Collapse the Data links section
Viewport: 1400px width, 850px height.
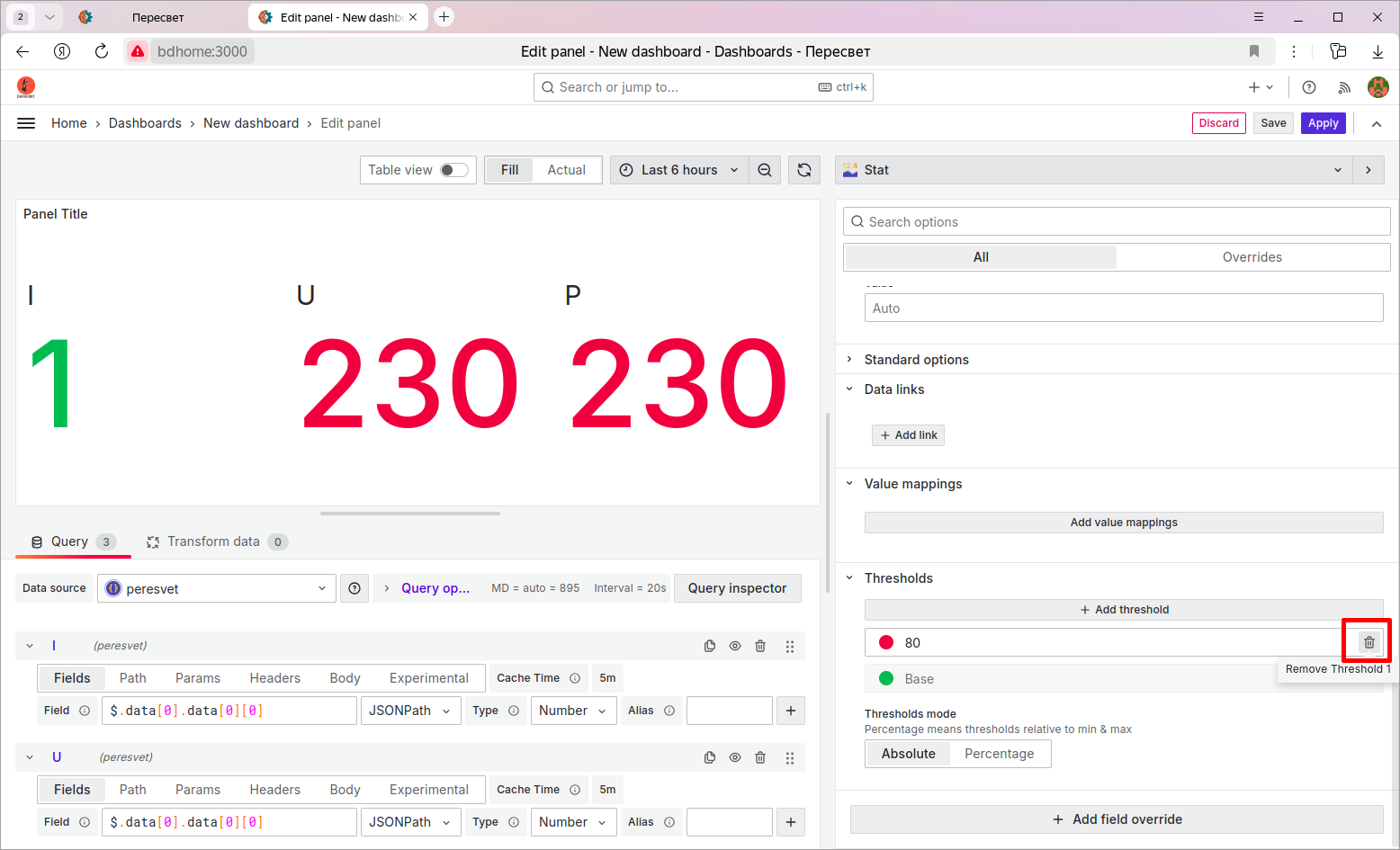[x=893, y=389]
